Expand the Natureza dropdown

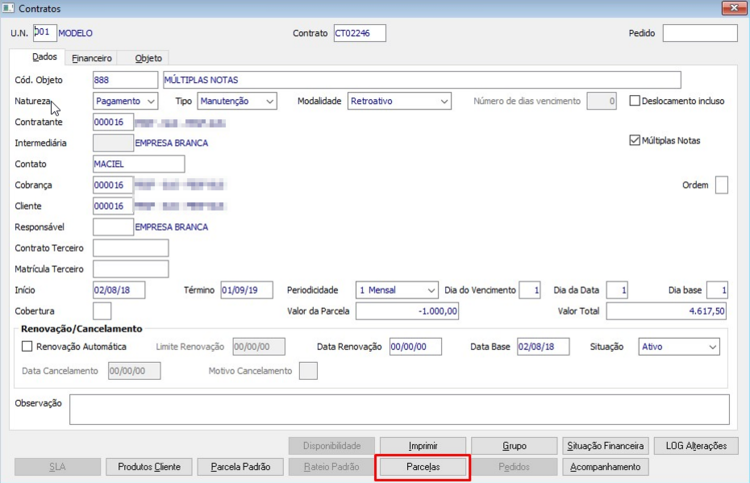point(125,101)
